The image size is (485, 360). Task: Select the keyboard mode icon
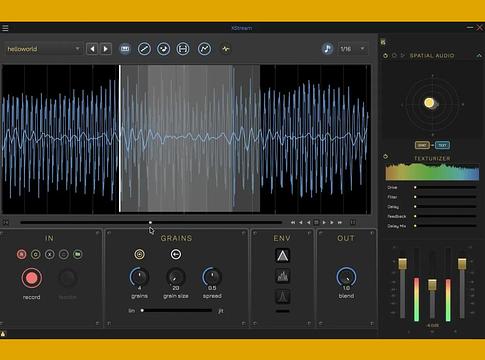click(125, 49)
